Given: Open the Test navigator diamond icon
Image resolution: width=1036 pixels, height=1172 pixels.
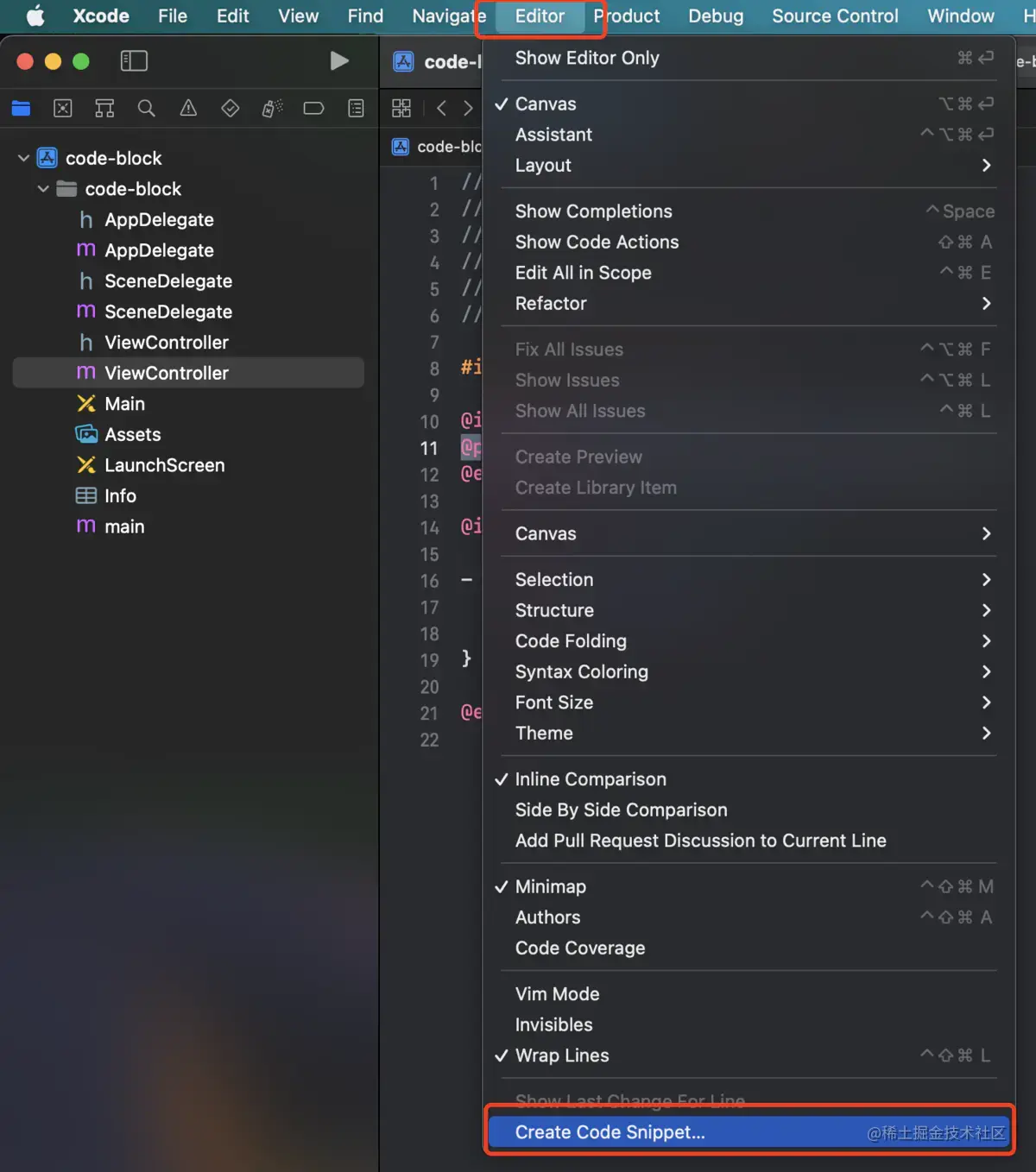Looking at the screenshot, I should (230, 108).
